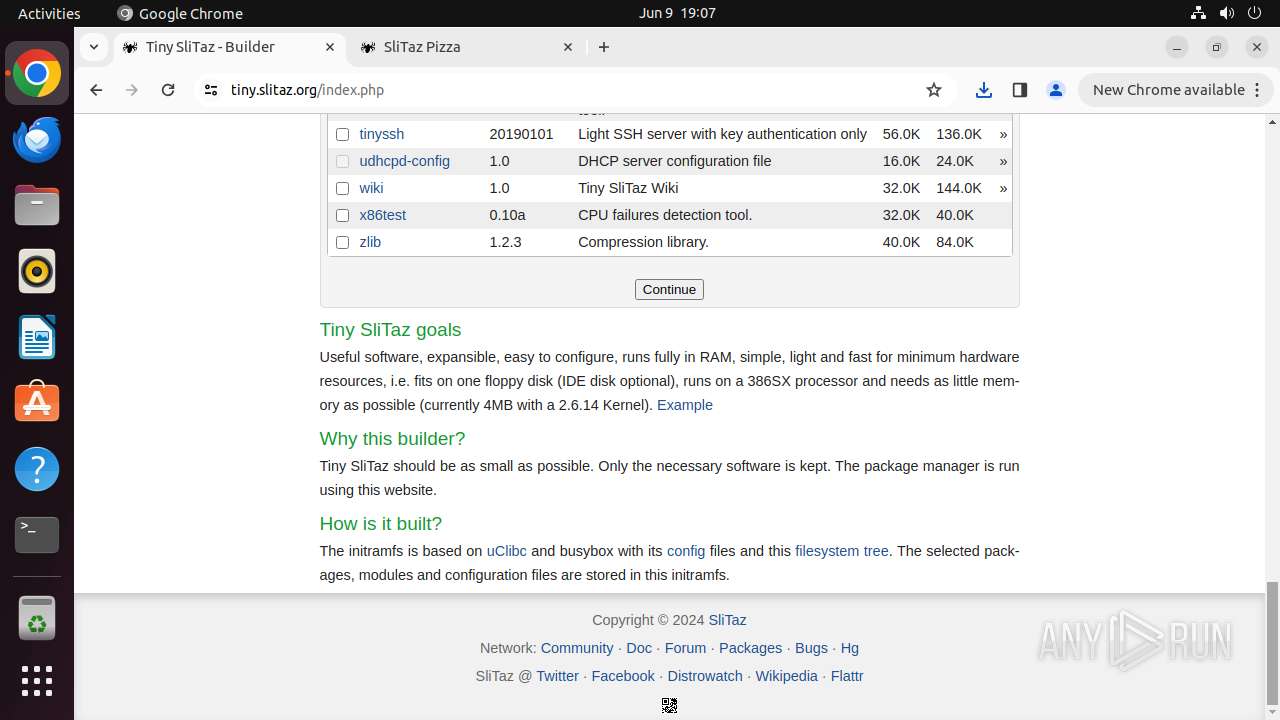Click the page vertical scrollbar thumb

pyautogui.click(x=1272, y=643)
